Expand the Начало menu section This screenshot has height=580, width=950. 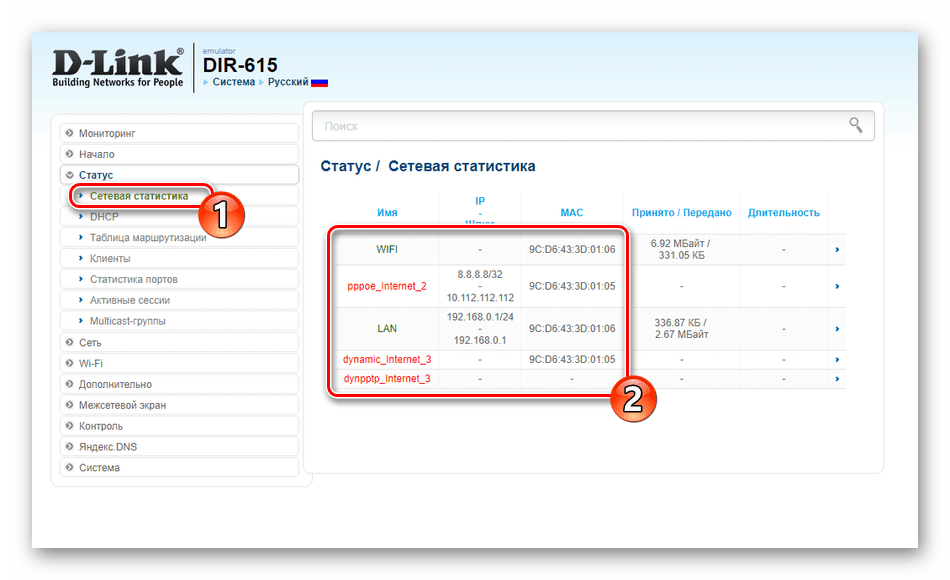179,154
